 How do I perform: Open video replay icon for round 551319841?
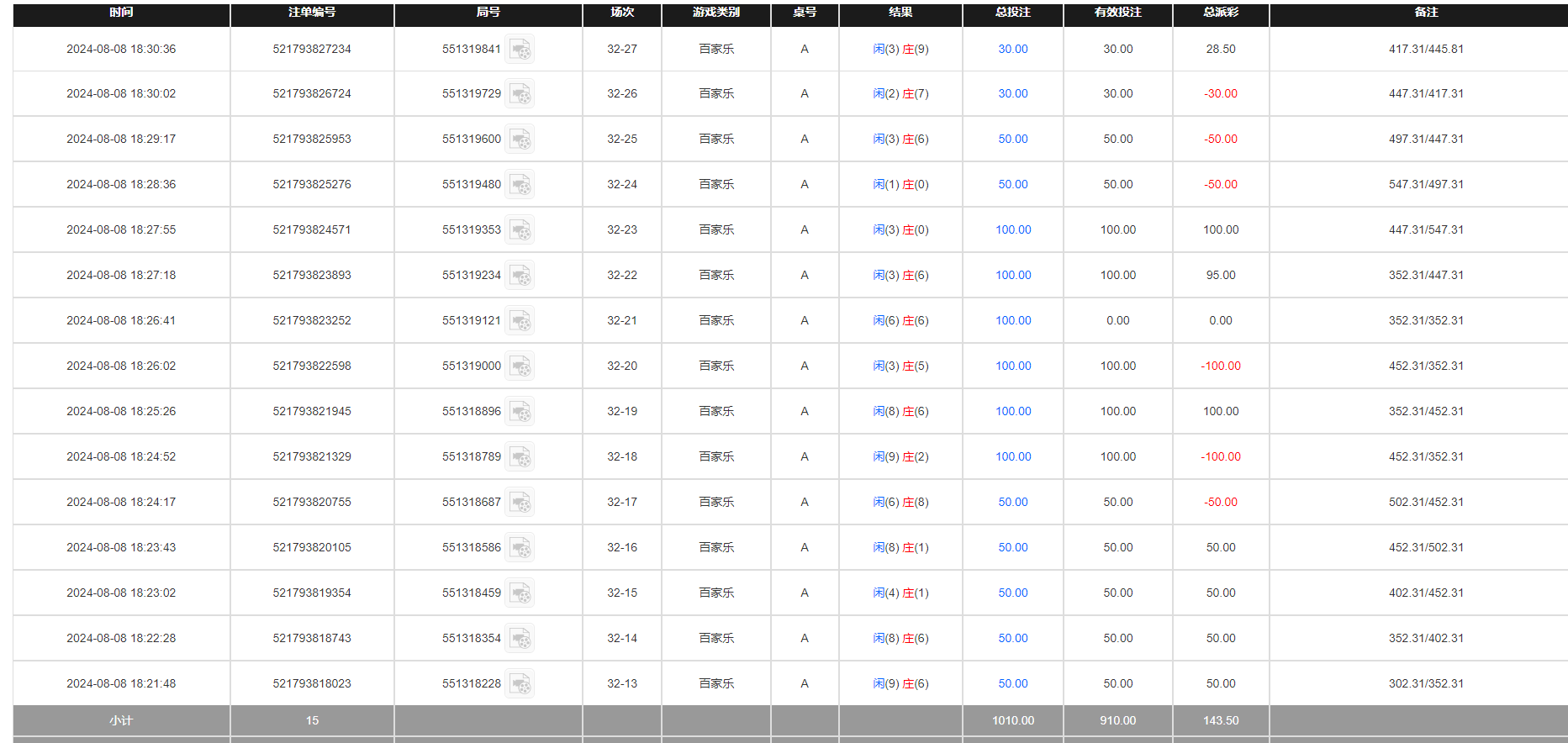pyautogui.click(x=520, y=50)
